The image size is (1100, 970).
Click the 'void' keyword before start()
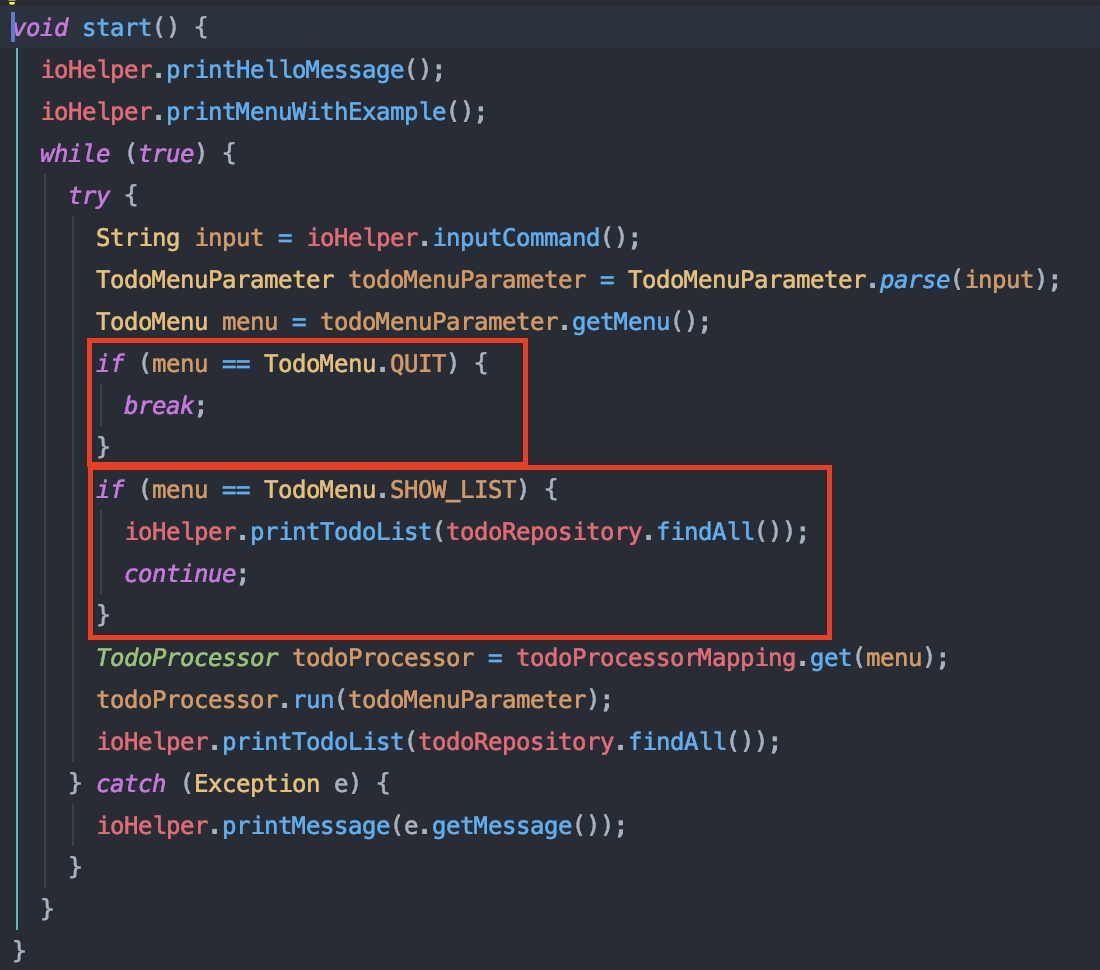click(40, 28)
